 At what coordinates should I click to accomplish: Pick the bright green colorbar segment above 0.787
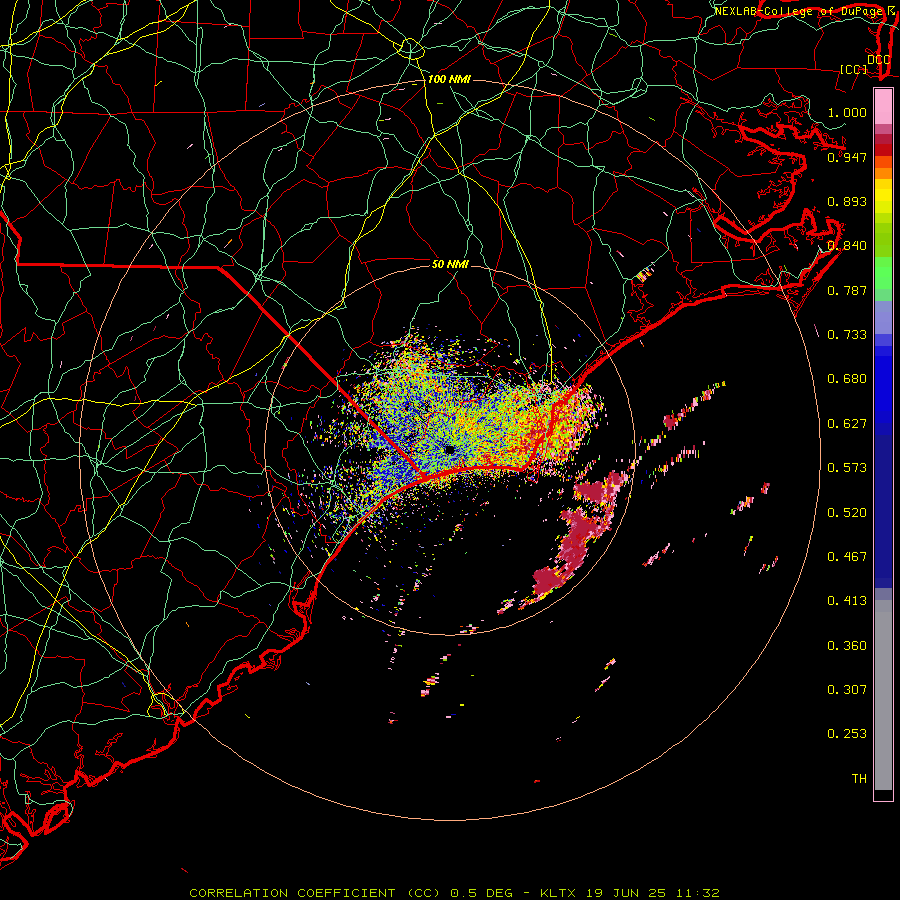[883, 273]
